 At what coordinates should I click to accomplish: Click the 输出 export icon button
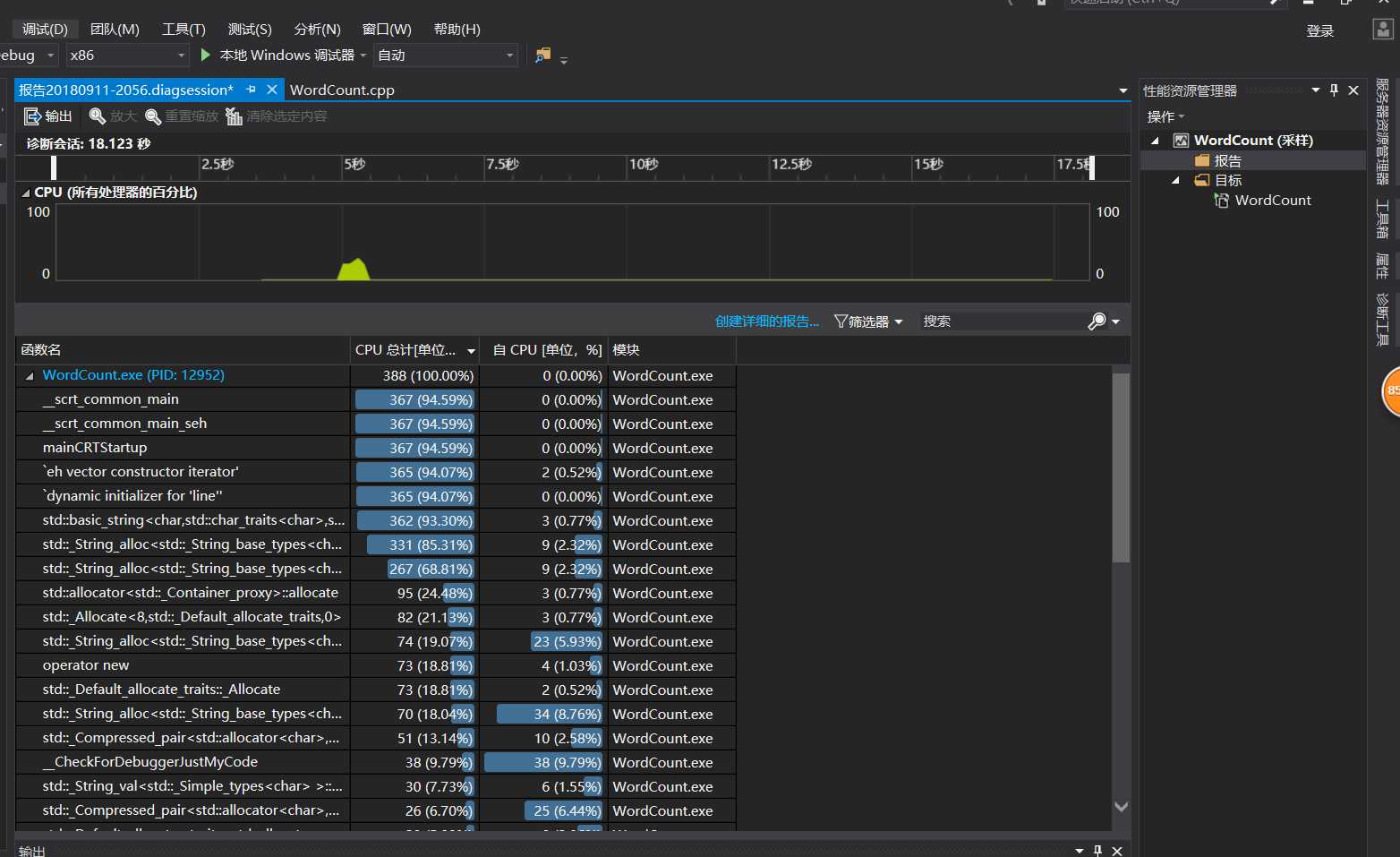(x=48, y=116)
